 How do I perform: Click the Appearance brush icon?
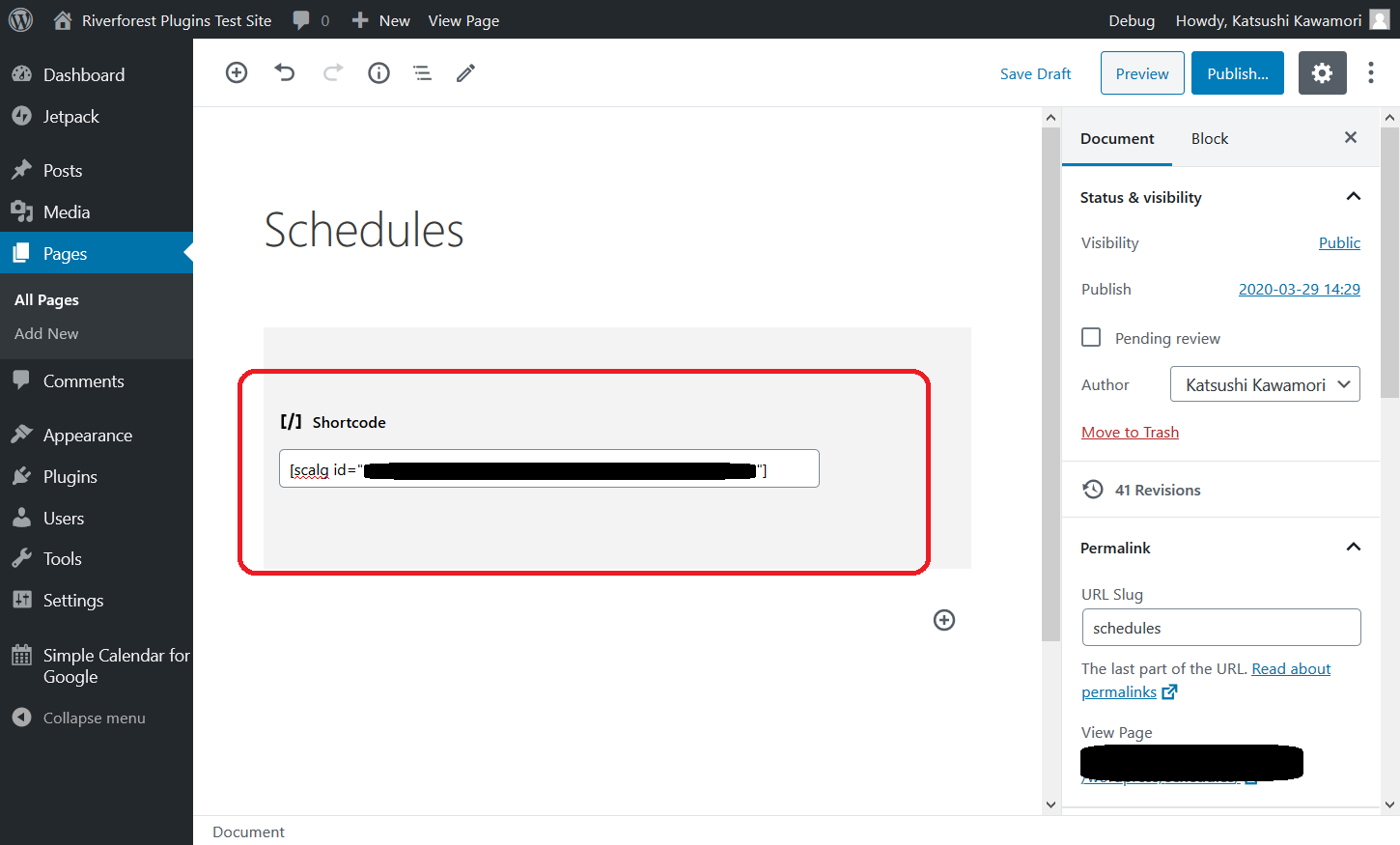coord(21,435)
